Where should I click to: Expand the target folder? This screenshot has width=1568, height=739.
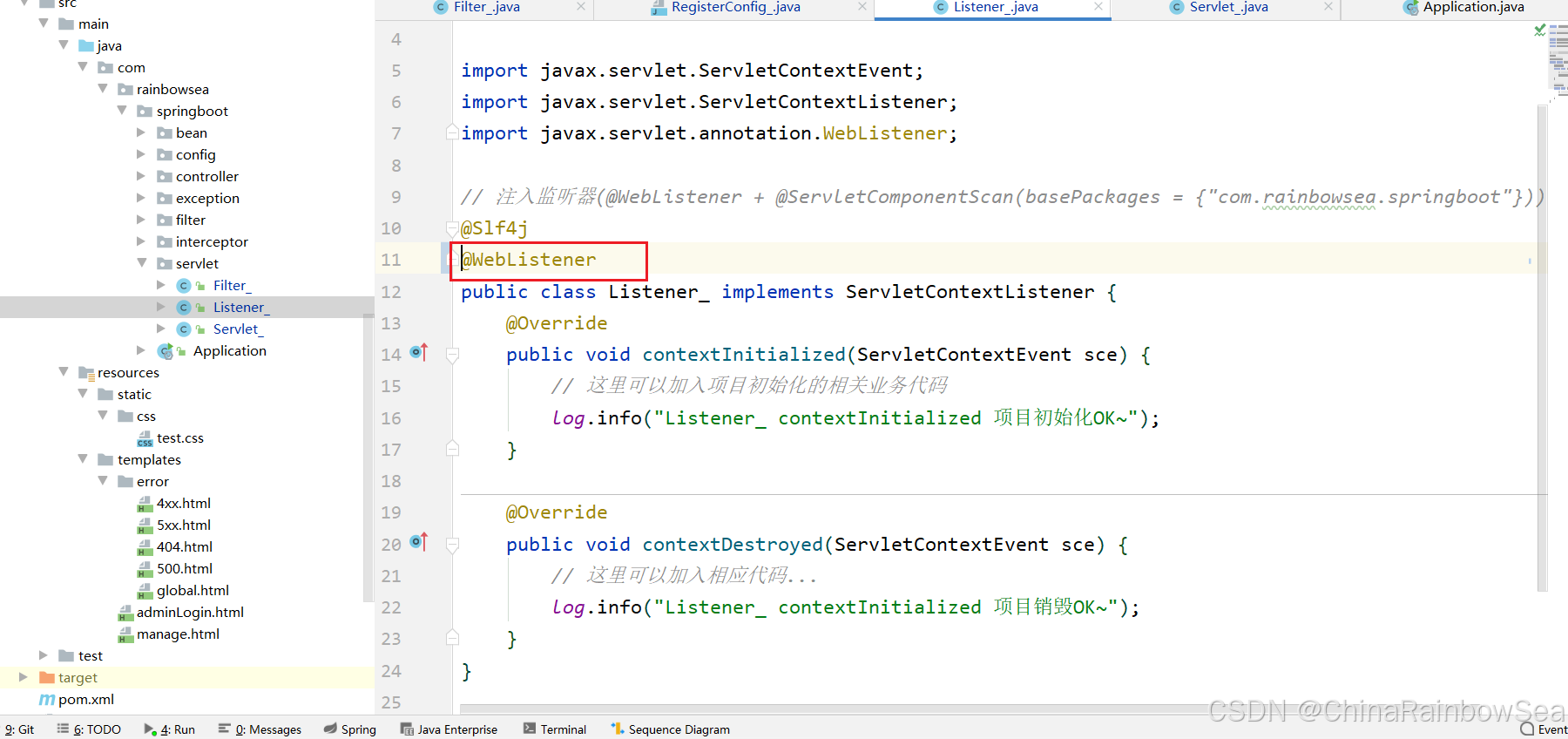pyautogui.click(x=24, y=677)
